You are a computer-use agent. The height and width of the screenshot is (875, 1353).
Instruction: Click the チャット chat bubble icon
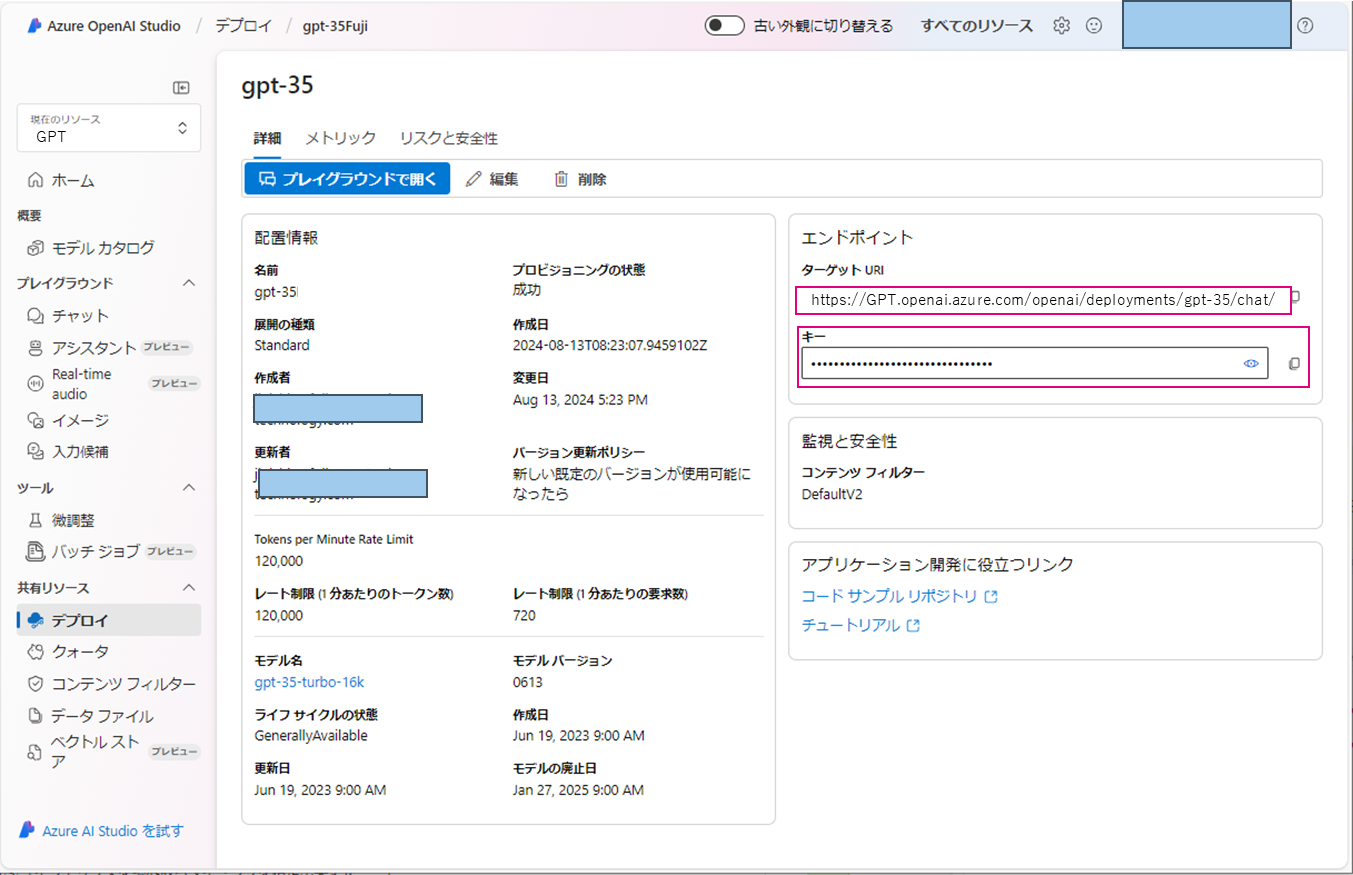click(36, 316)
